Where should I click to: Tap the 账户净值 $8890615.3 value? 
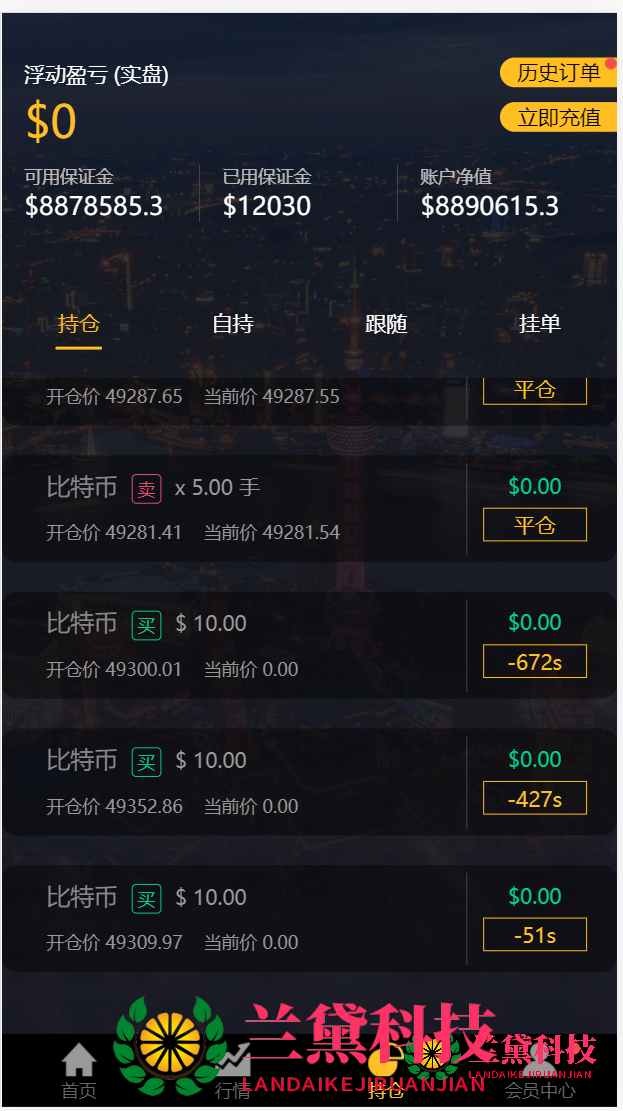point(489,206)
